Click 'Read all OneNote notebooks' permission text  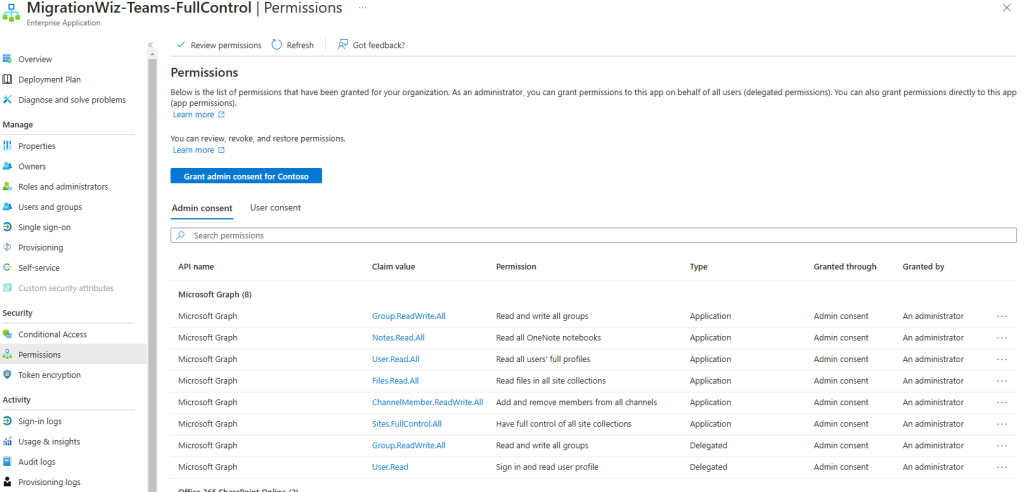click(549, 338)
